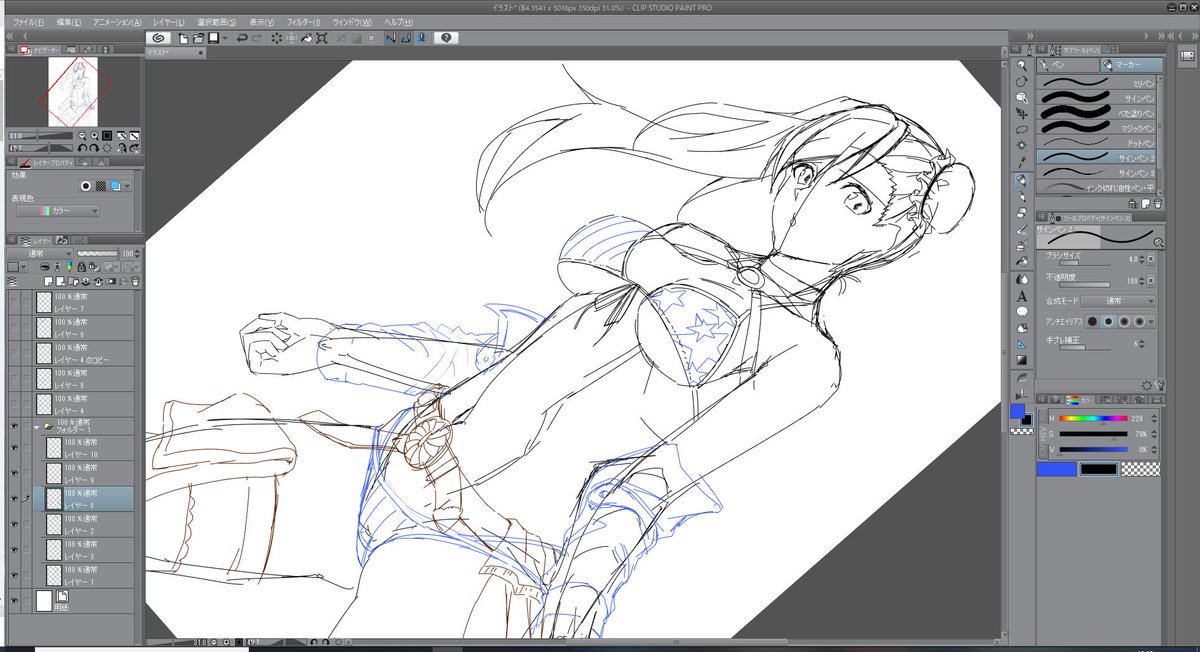Open the layer color effect dropdown arrow
Viewport: 1200px width, 652px height.
click(x=127, y=186)
